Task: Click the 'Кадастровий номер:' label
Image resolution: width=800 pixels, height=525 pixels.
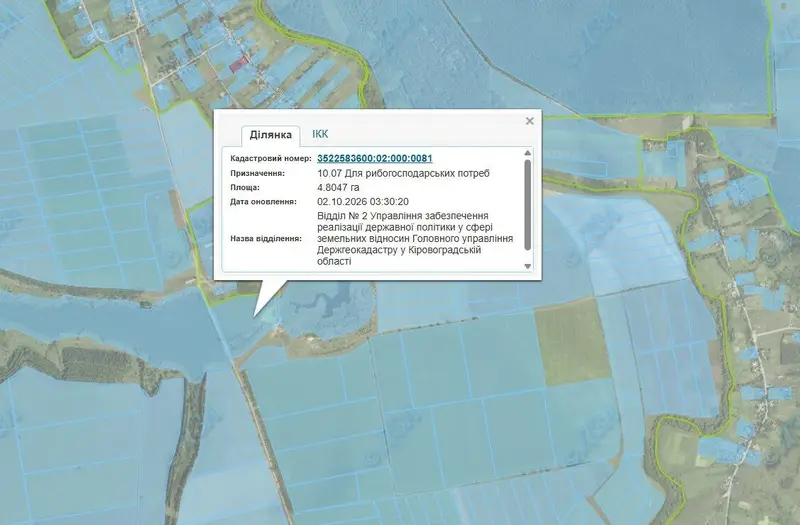Action: pos(270,158)
